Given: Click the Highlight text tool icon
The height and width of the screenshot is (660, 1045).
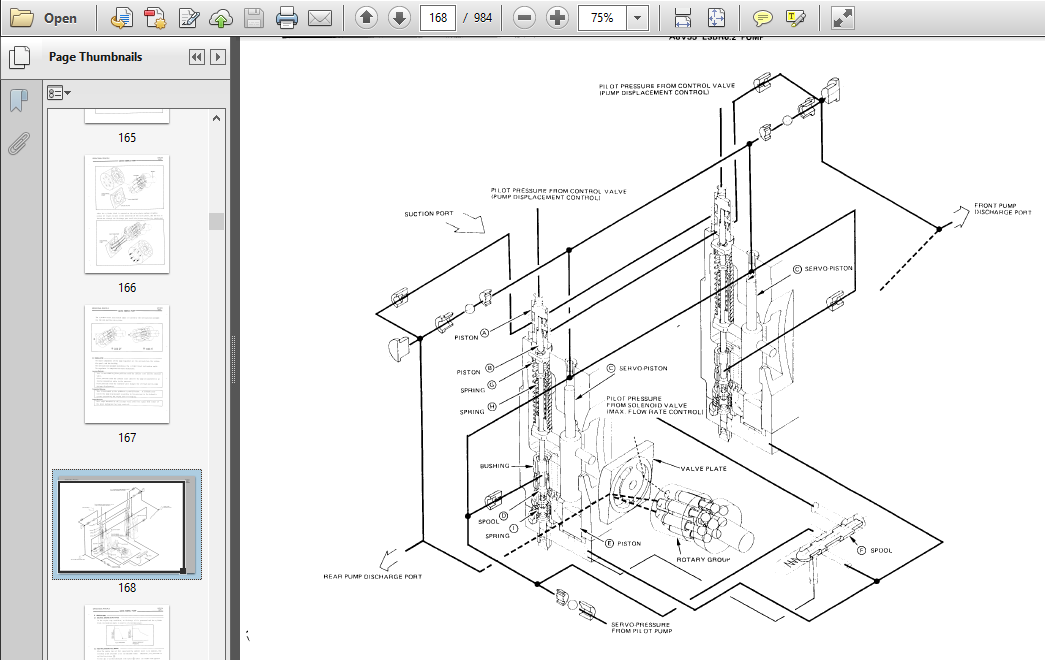Looking at the screenshot, I should (x=796, y=18).
